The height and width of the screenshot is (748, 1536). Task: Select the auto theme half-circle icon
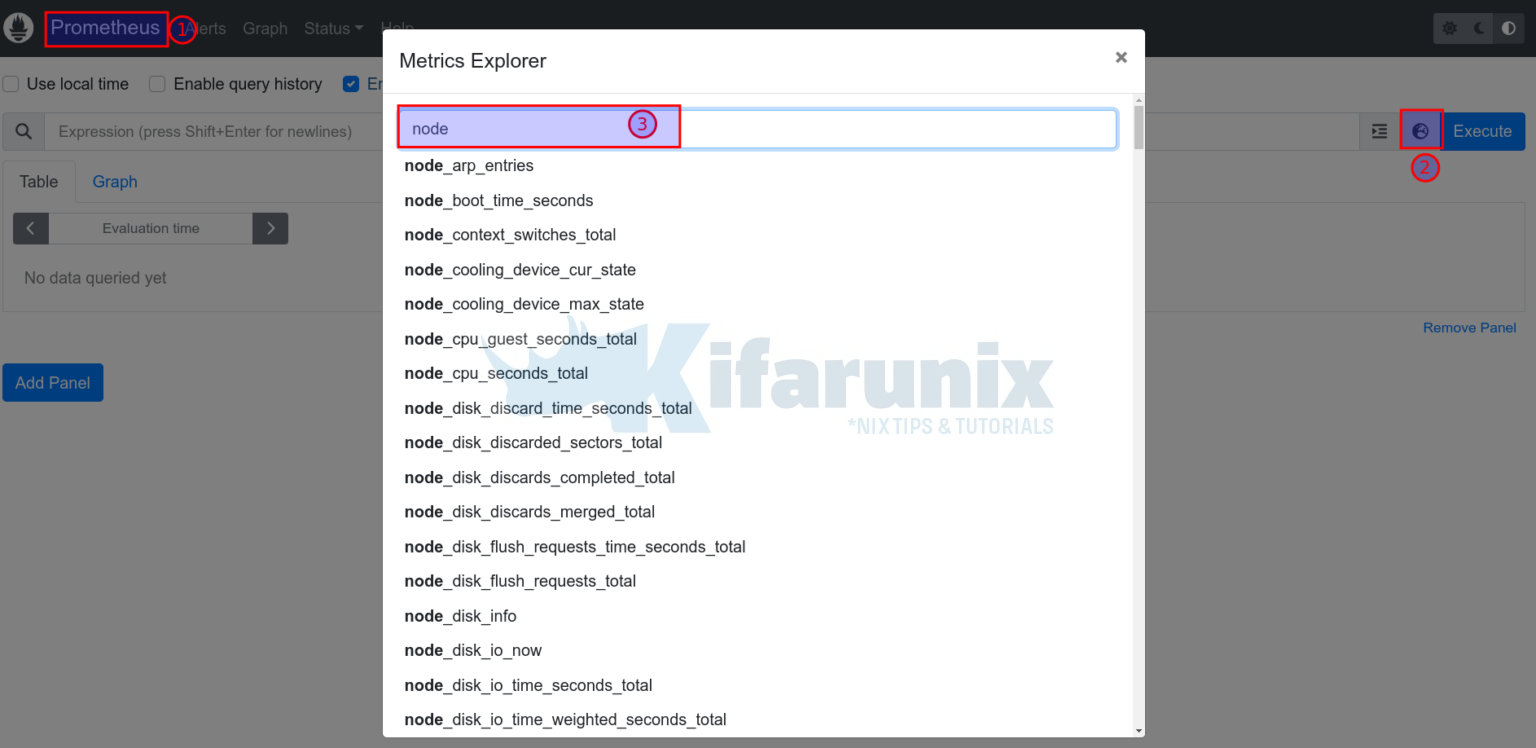click(1509, 28)
